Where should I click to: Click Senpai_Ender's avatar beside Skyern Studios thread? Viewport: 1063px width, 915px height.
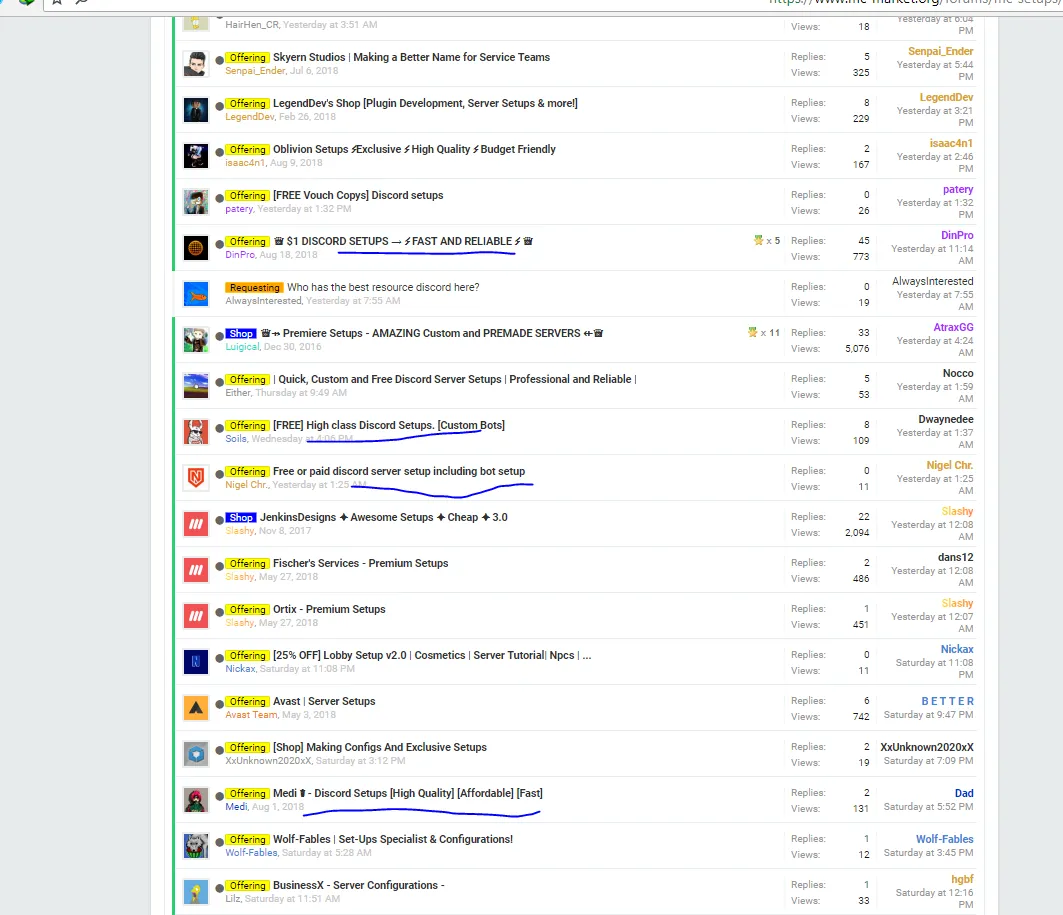tap(196, 64)
